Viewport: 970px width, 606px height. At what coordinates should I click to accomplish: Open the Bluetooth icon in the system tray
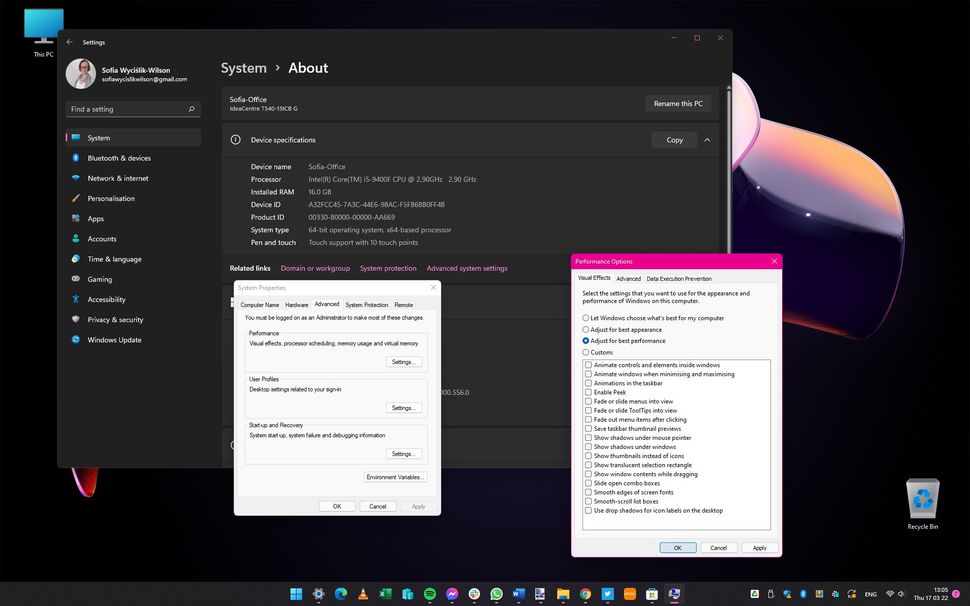coord(803,593)
